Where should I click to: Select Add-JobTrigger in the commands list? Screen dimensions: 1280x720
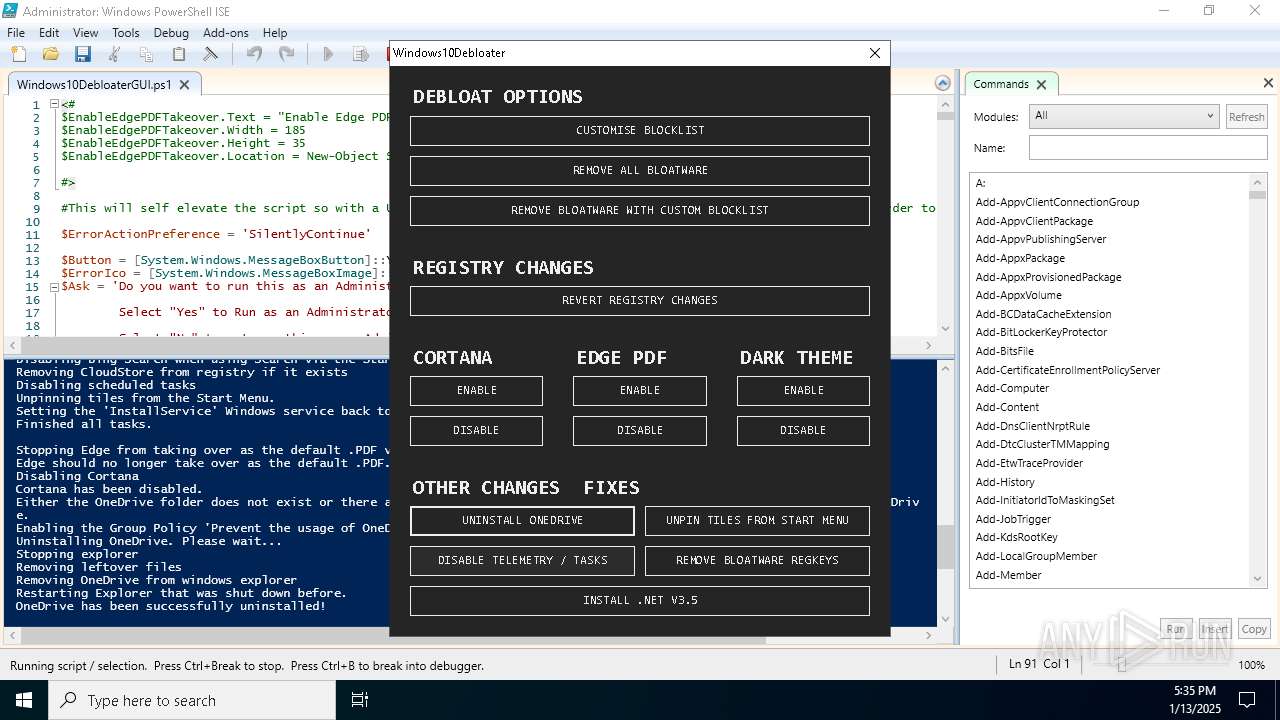(1013, 519)
